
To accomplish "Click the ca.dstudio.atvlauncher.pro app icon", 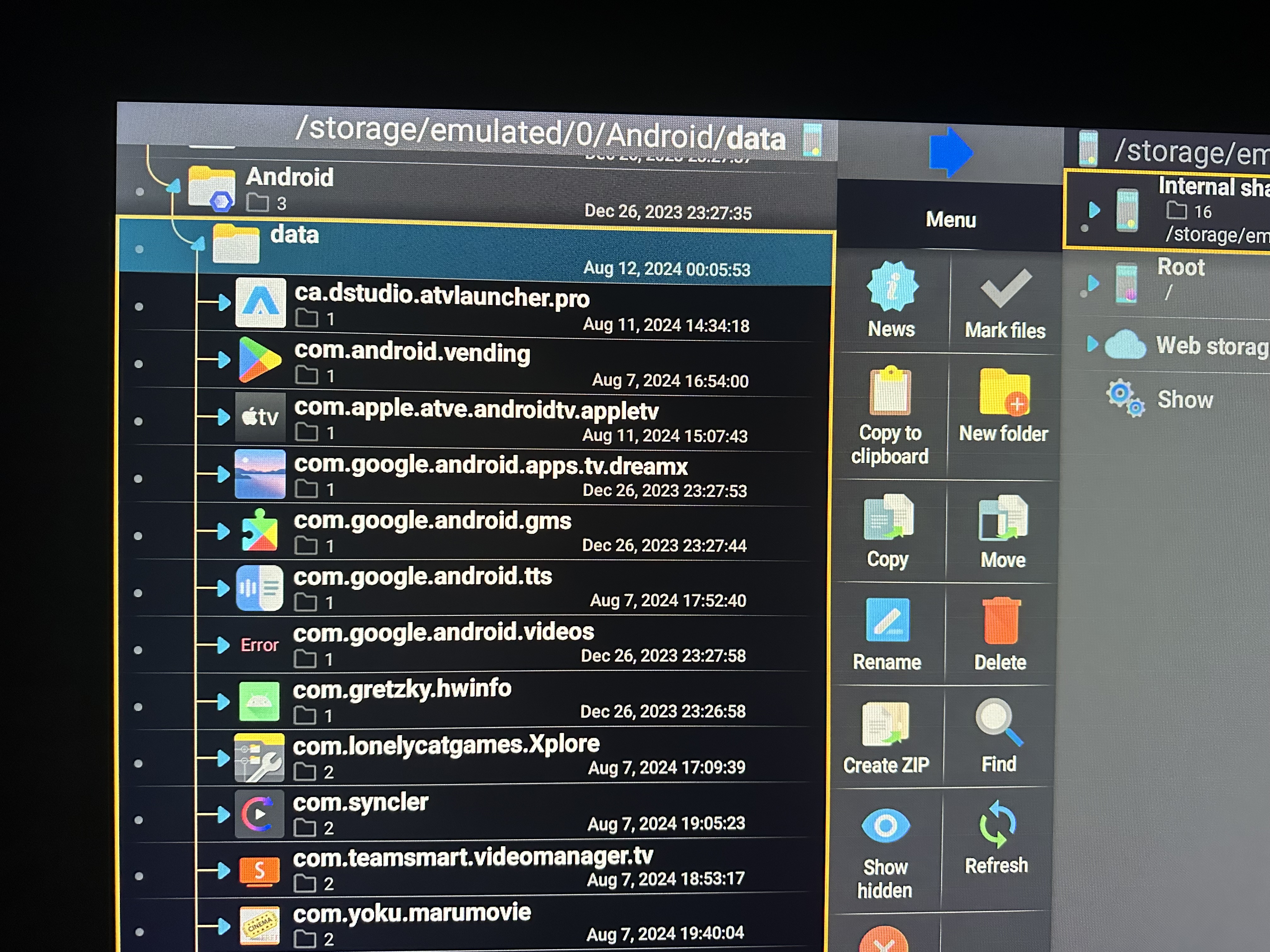I will [x=261, y=303].
